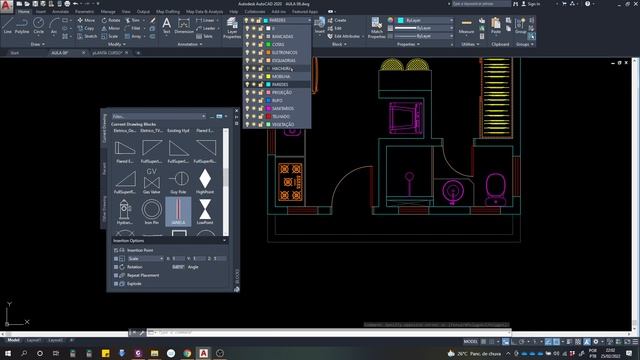The height and width of the screenshot is (360, 640).
Task: Click the Paste clipboard button
Action: tap(496, 25)
